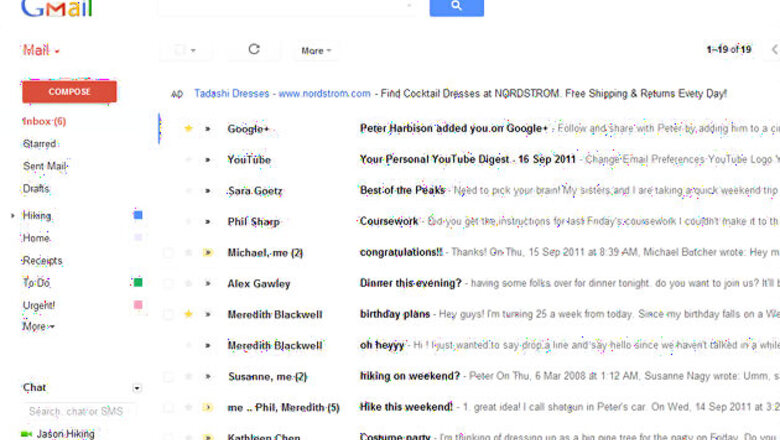Click the Jason Hiking video chat icon

(26, 434)
